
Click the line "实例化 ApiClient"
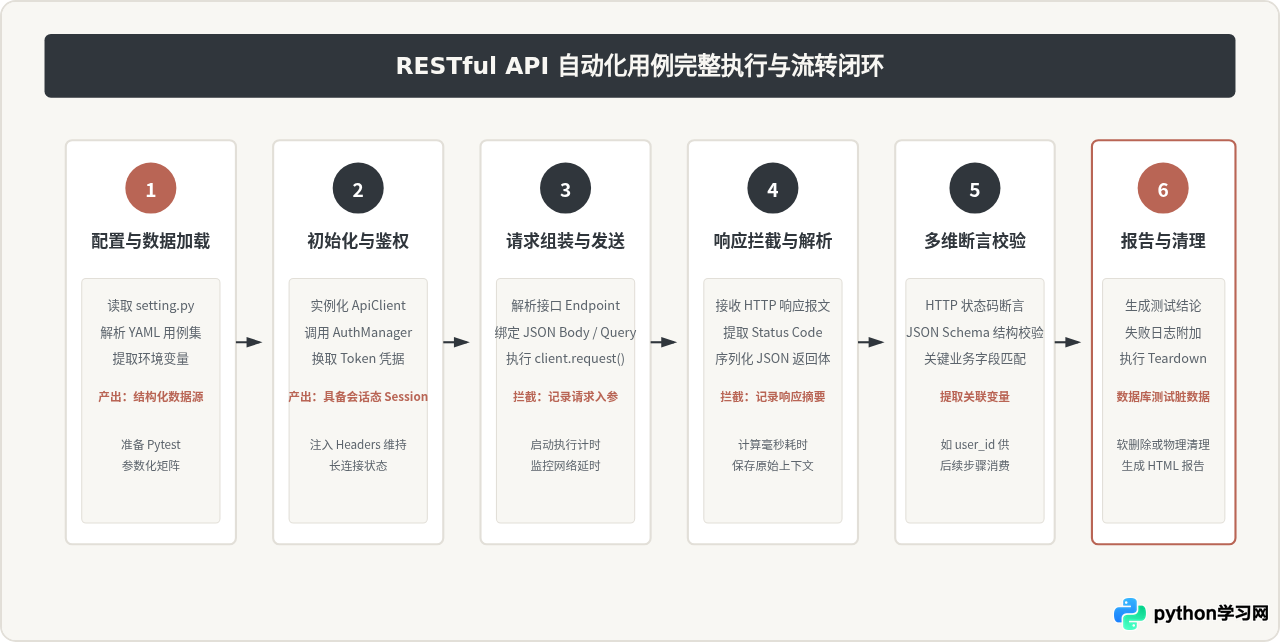tap(358, 306)
